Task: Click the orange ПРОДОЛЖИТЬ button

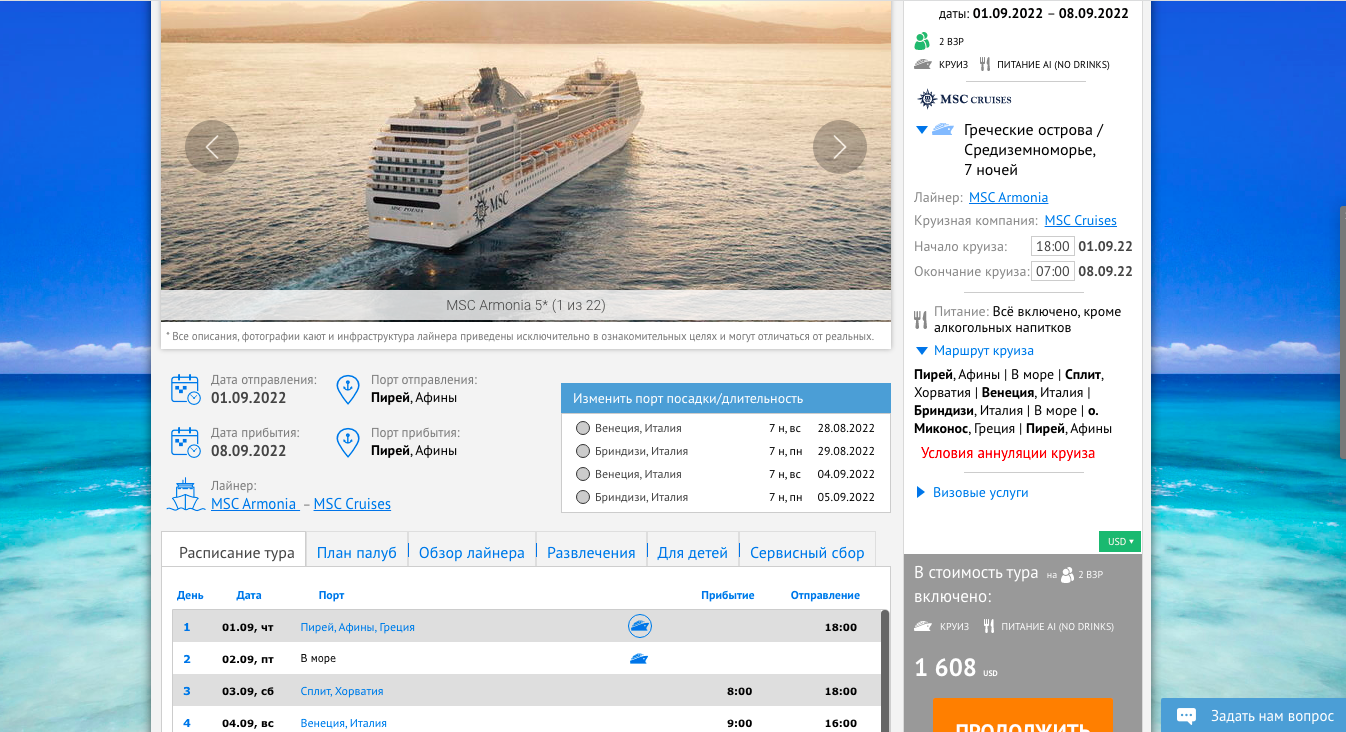Action: coord(1023,715)
